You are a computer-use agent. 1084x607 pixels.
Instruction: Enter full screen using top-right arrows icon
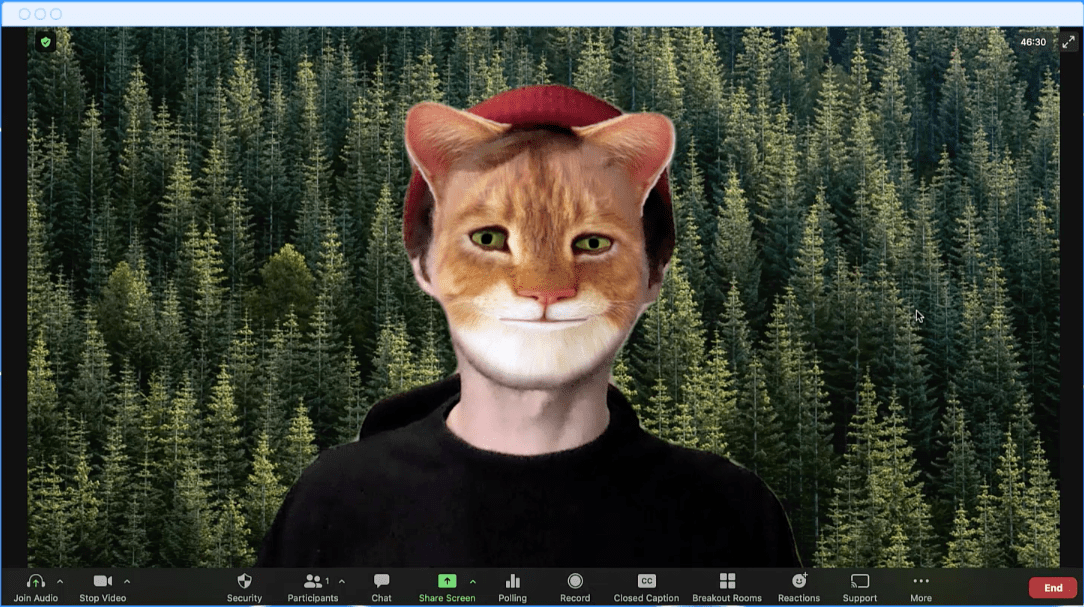pyautogui.click(x=1068, y=42)
